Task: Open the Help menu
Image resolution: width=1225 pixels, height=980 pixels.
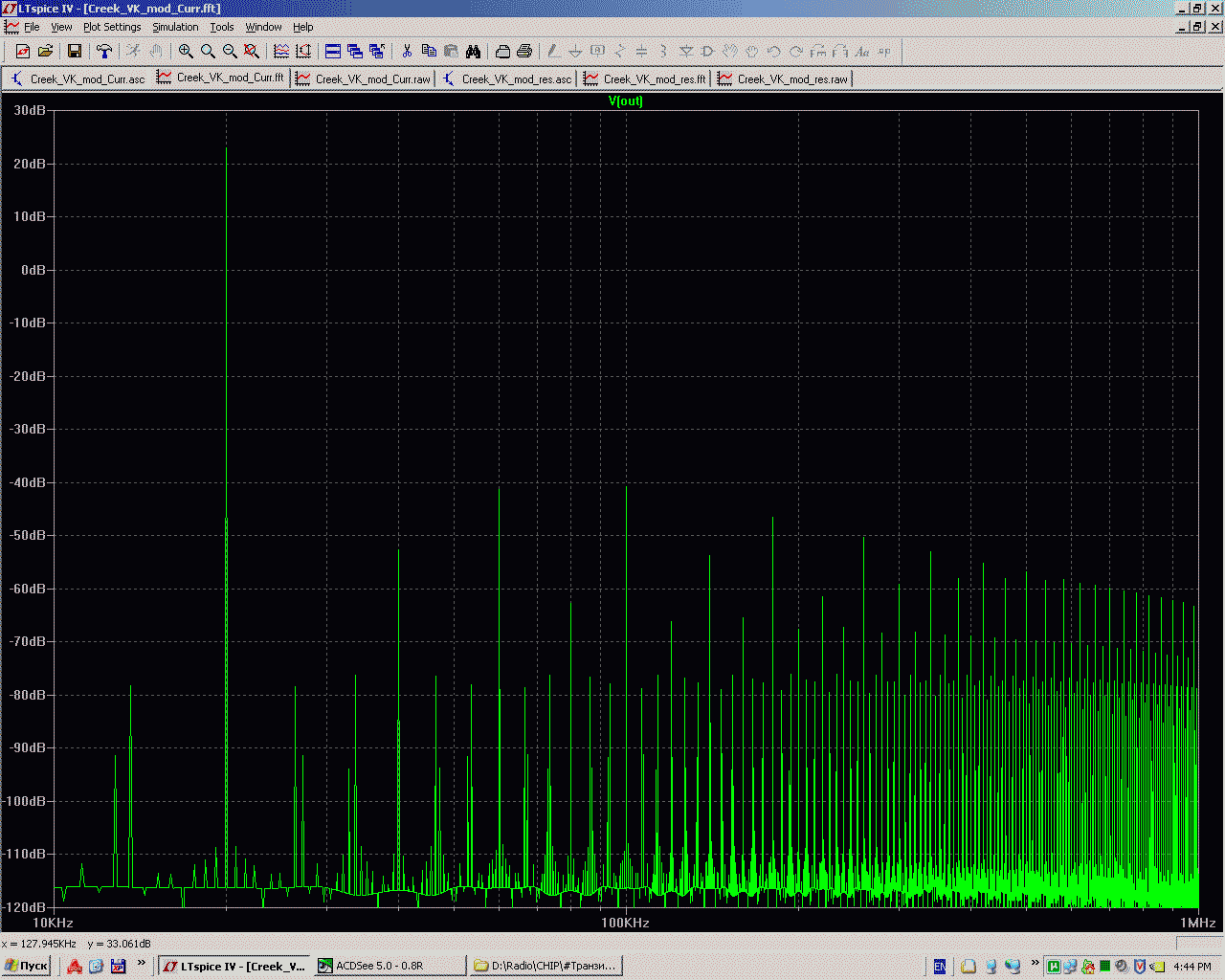Action: coord(303,27)
